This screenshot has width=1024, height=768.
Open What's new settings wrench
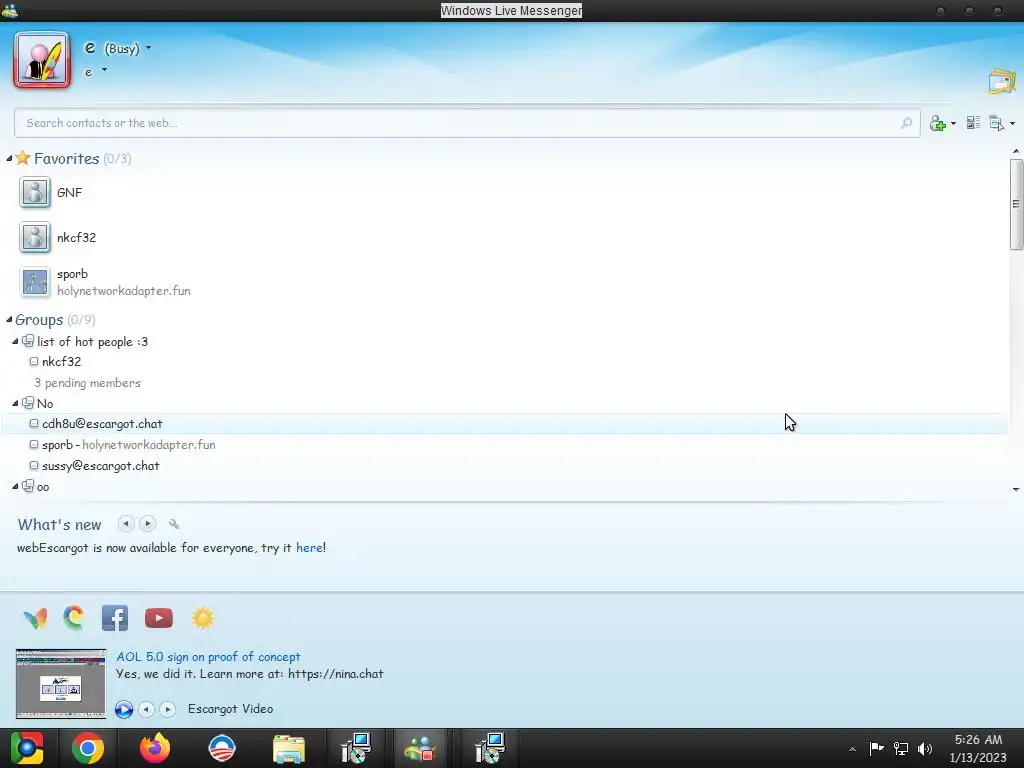174,524
